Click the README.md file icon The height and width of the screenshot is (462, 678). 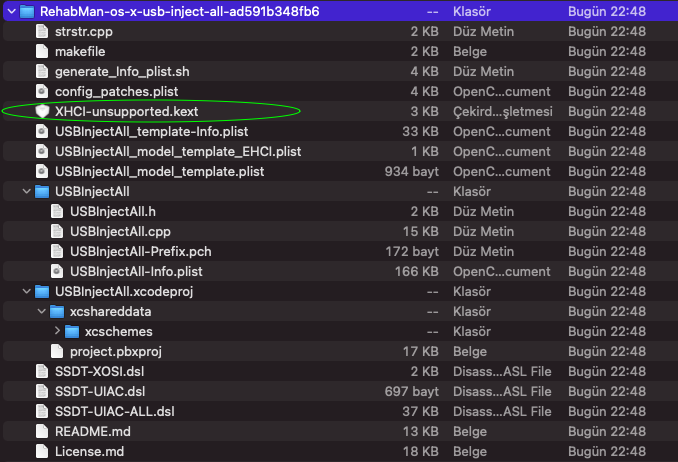pyautogui.click(x=41, y=431)
